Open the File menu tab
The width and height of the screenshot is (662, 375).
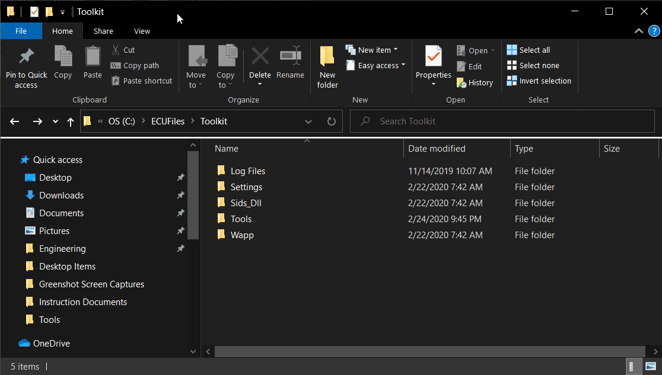pos(21,31)
